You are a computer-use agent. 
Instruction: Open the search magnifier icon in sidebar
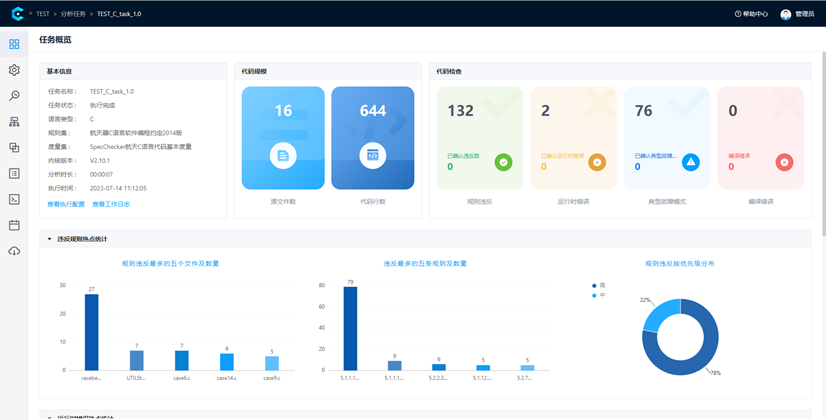pos(14,96)
